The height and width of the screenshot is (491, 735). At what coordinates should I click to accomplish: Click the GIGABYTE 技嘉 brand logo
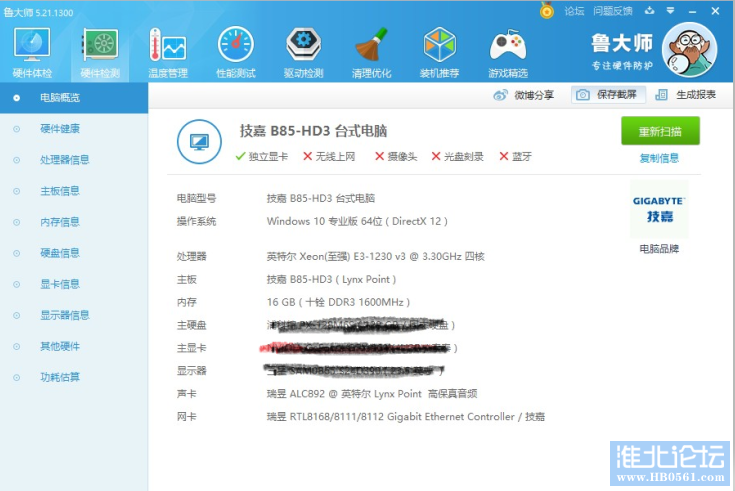(659, 209)
